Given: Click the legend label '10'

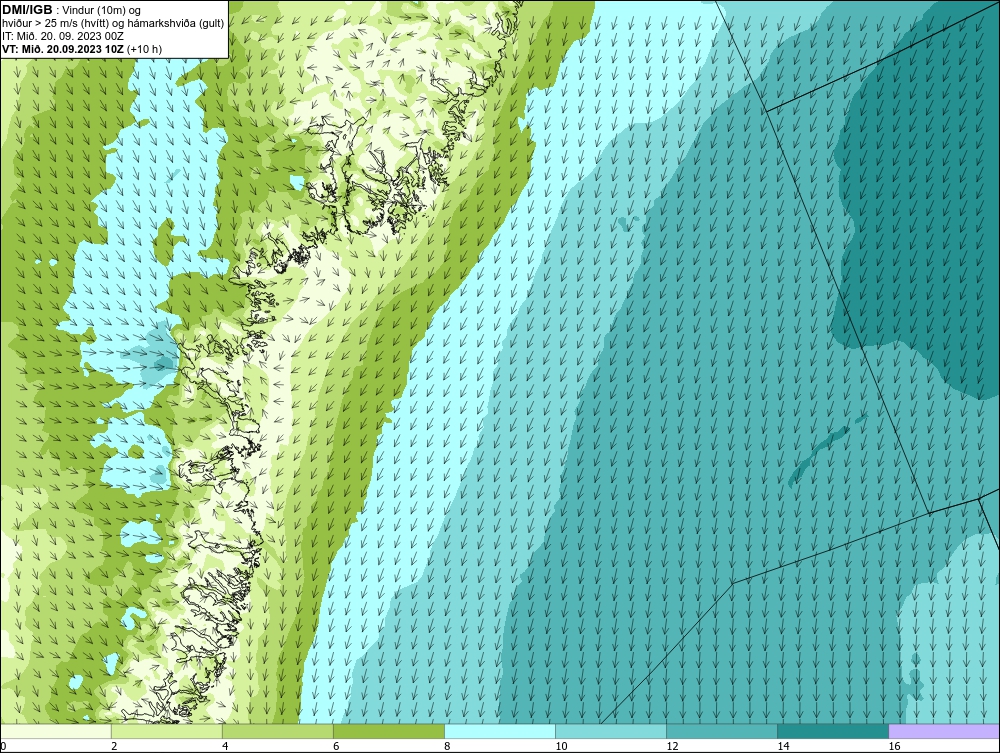Looking at the screenshot, I should [561, 746].
